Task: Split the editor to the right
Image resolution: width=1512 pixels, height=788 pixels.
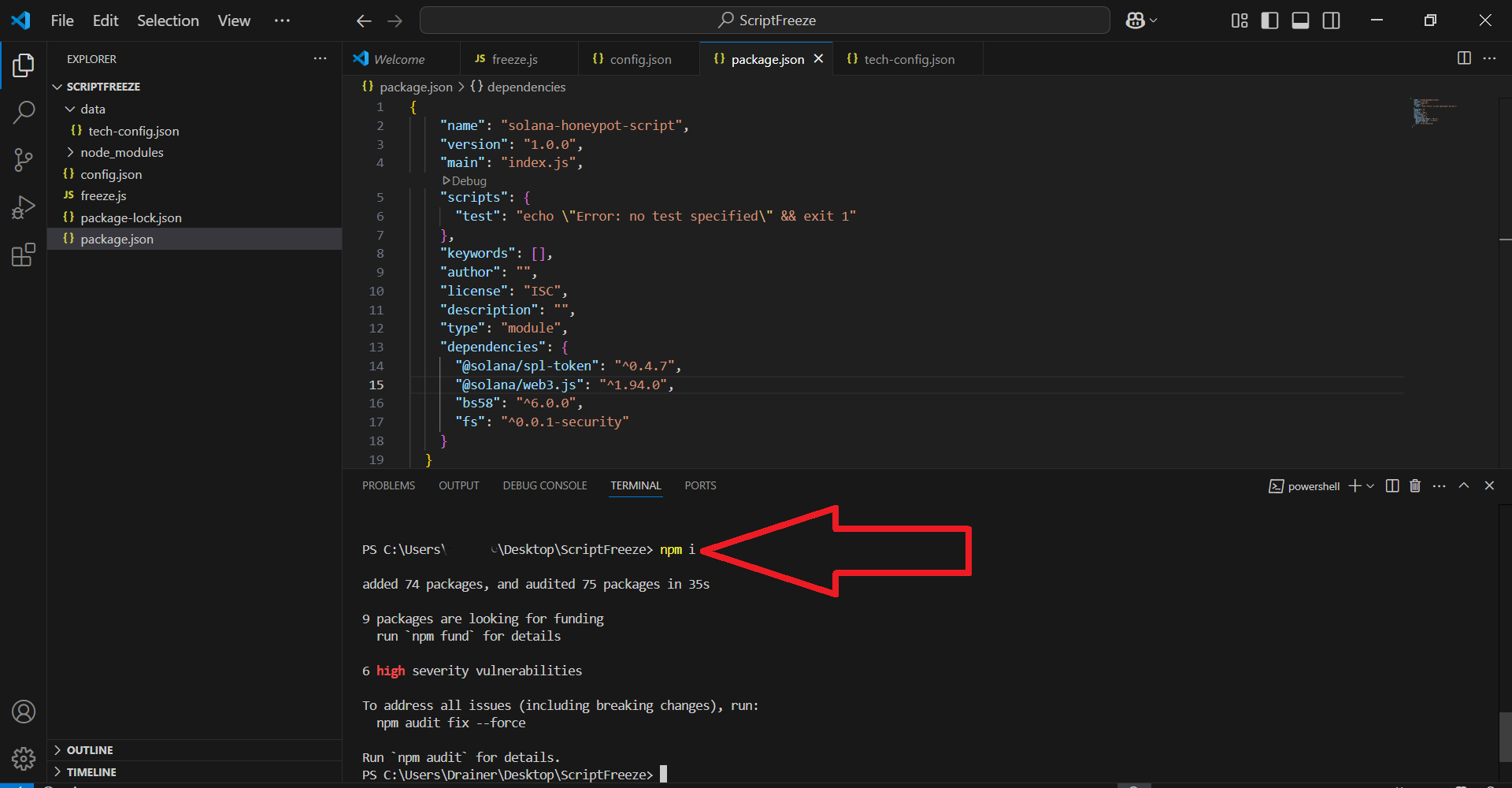Action: [x=1464, y=58]
